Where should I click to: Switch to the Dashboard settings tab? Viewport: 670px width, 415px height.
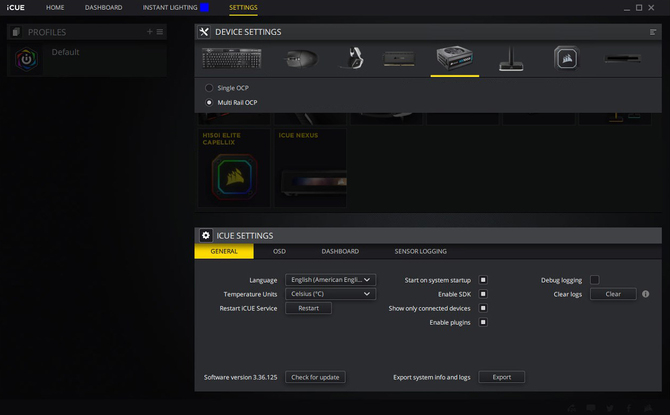(x=340, y=251)
